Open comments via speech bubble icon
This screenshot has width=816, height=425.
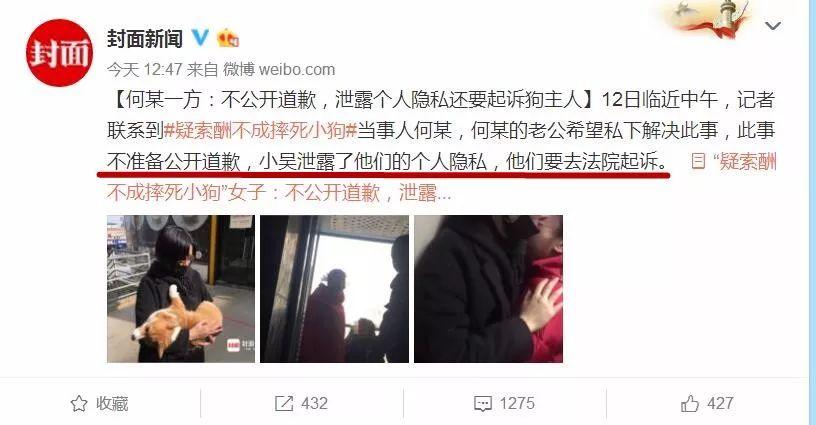tap(482, 404)
